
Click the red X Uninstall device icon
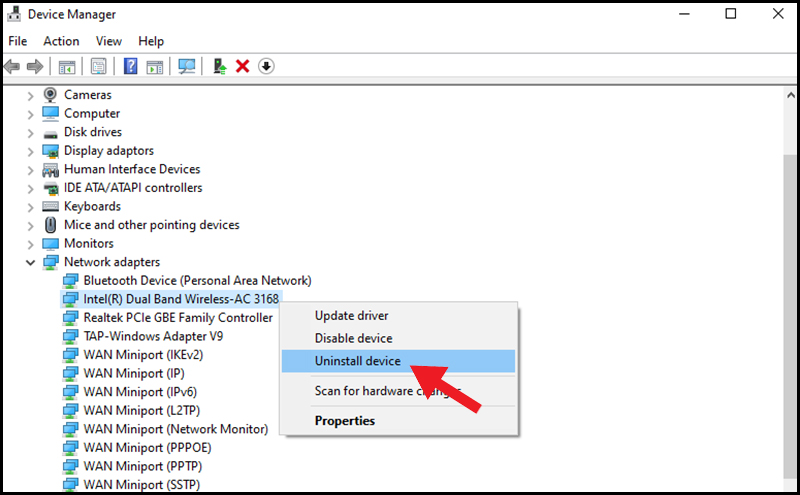pos(242,66)
